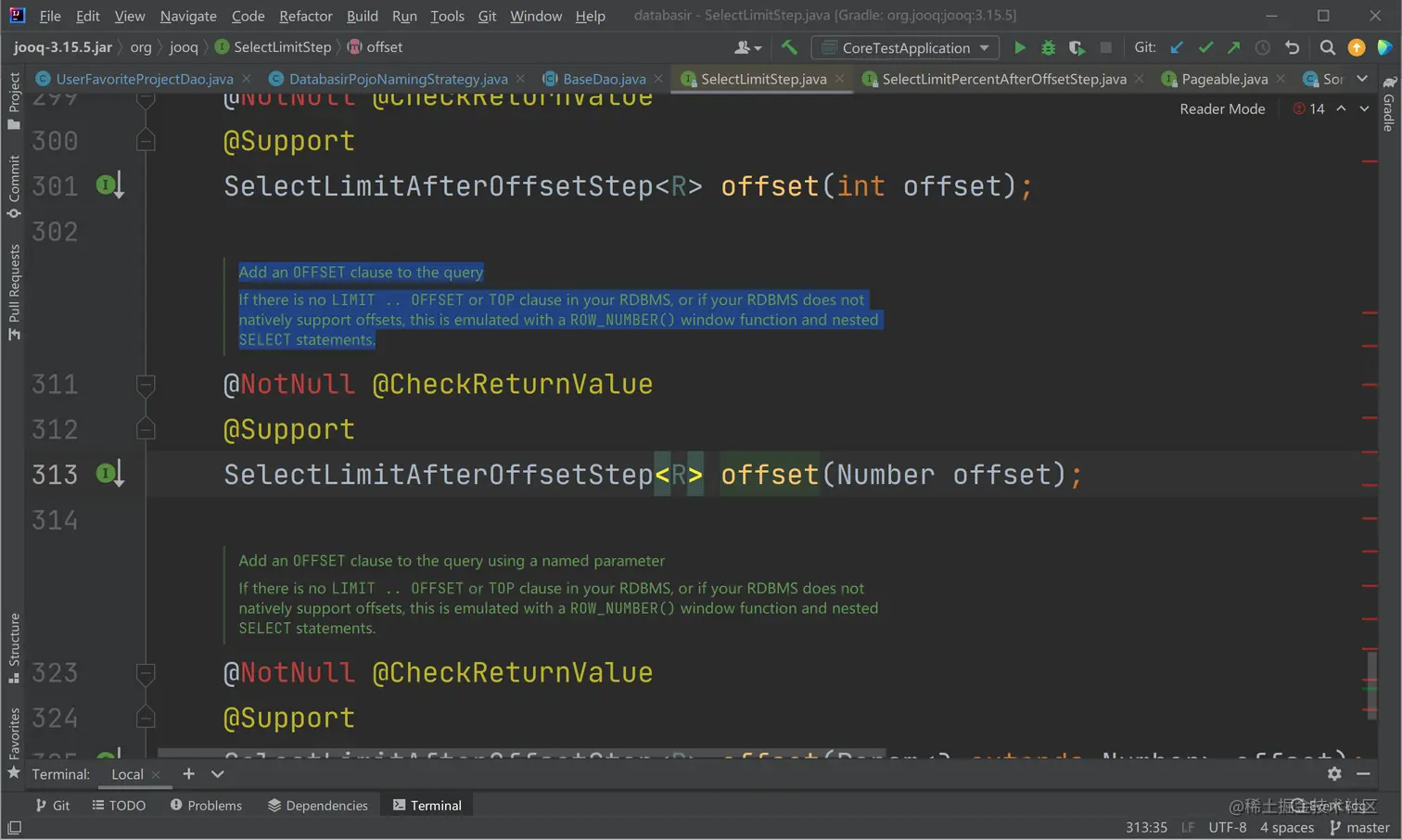Show Git history clock icon
This screenshot has width=1402, height=840.
[1263, 47]
